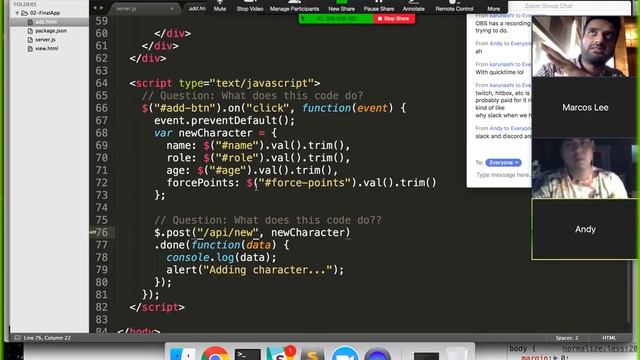Click console.log(data) on line 78
This screenshot has height=360, width=640.
point(221,258)
